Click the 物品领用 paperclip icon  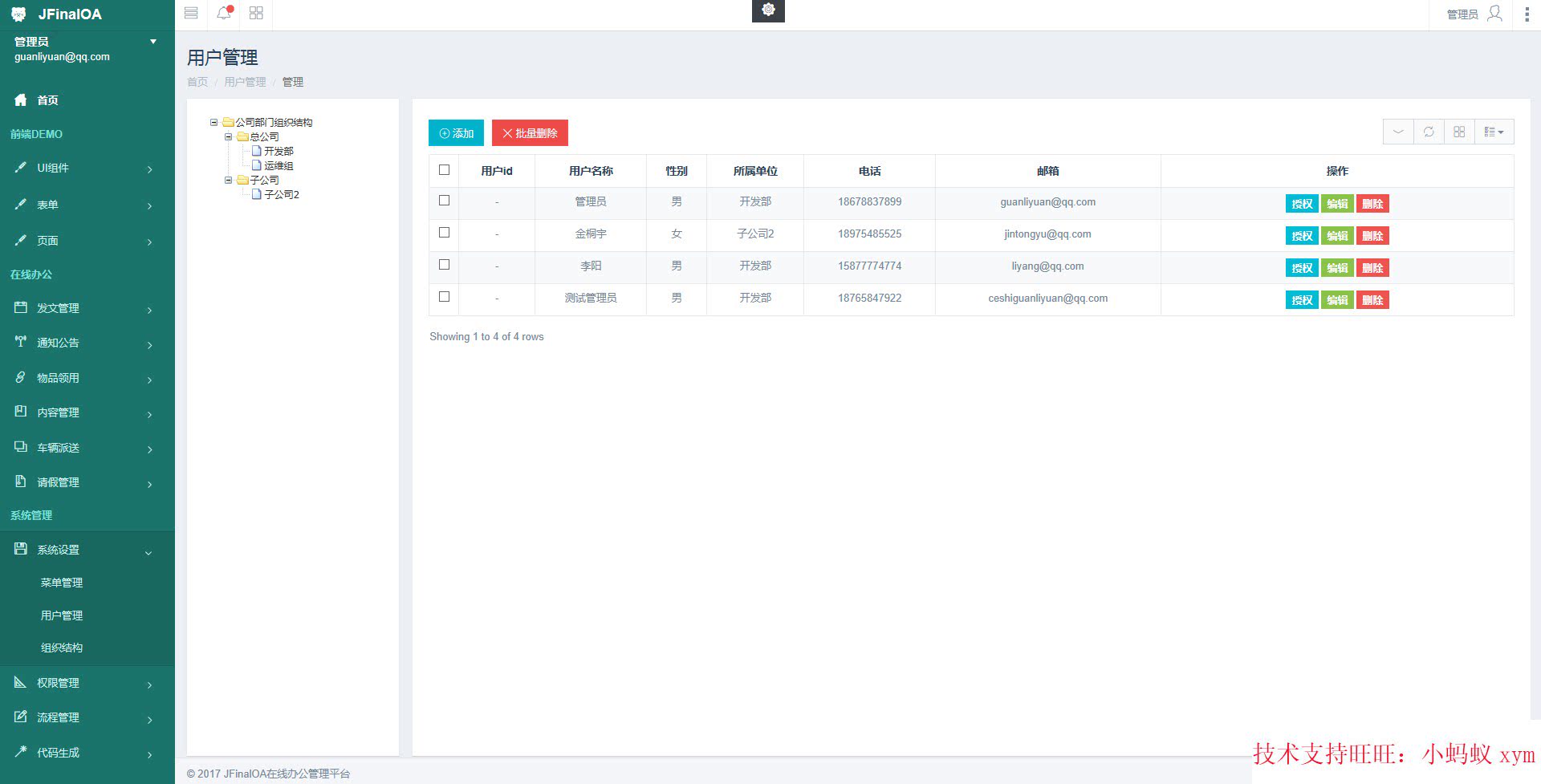click(21, 377)
